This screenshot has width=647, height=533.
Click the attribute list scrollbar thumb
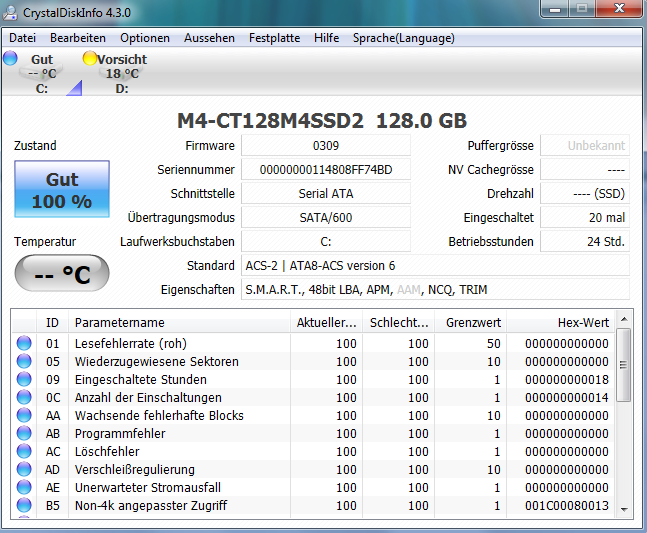(624, 365)
